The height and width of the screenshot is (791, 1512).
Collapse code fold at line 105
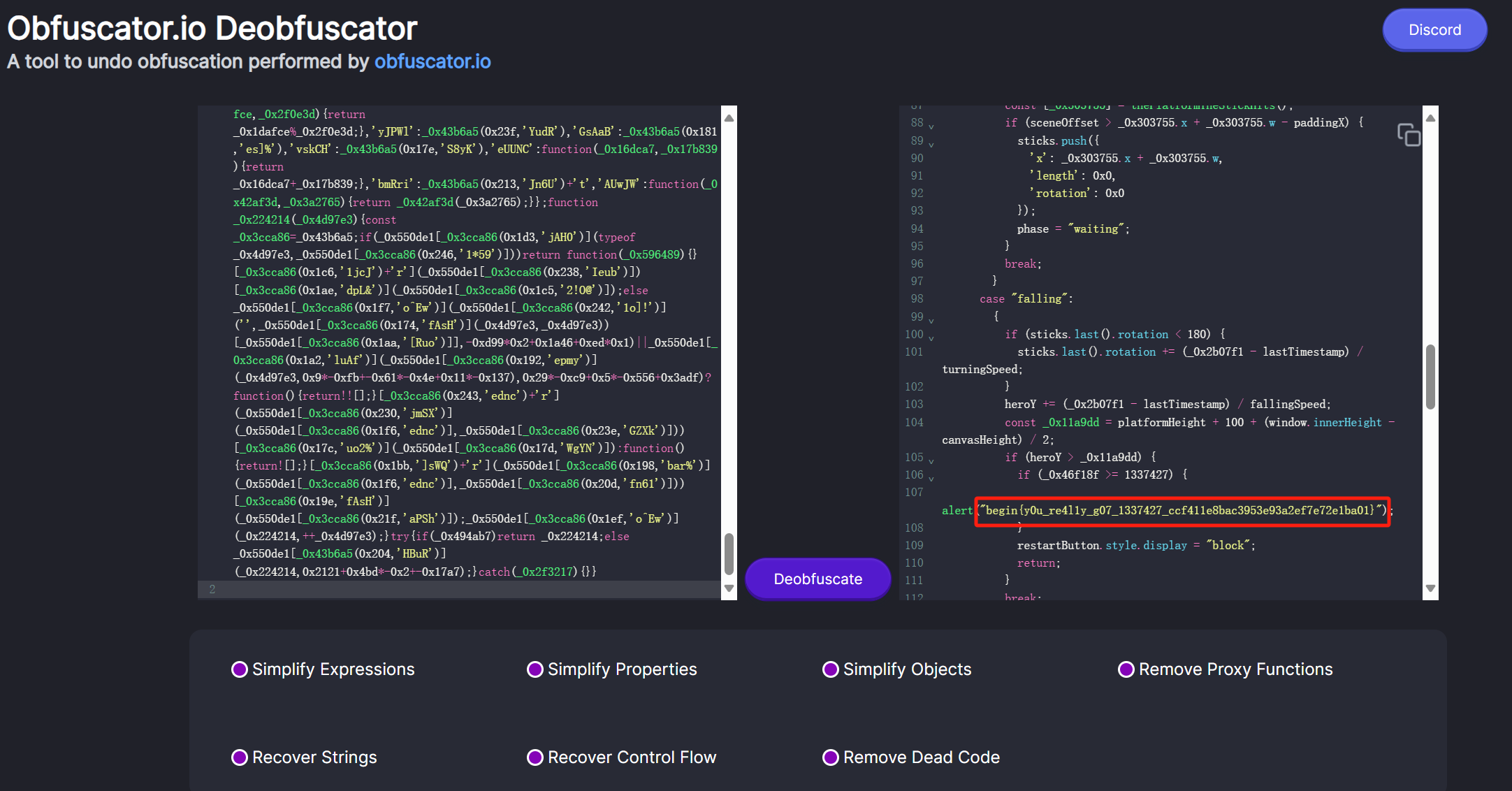931,461
